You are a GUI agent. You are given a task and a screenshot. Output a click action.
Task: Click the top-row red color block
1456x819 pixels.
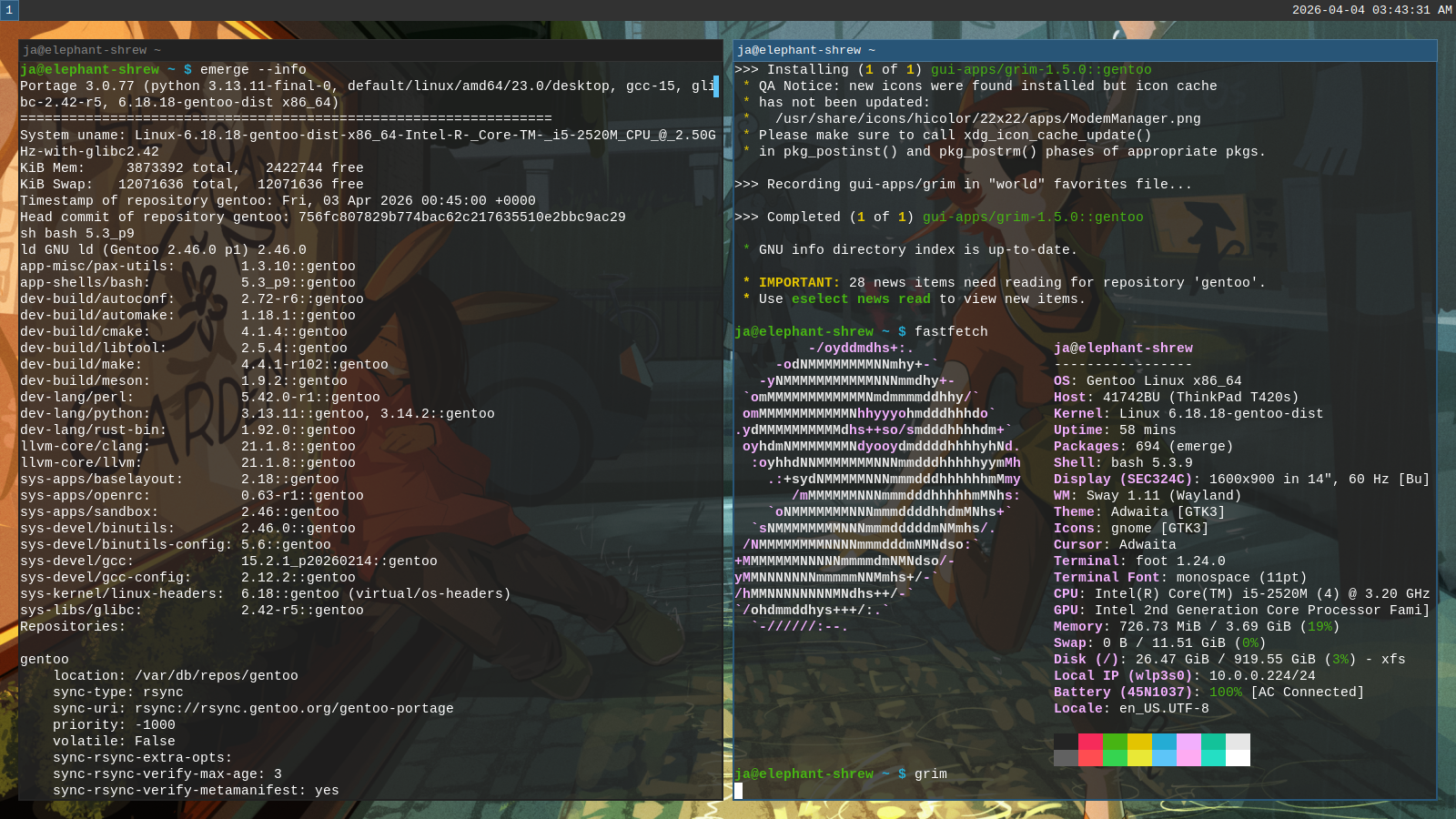(x=1090, y=742)
